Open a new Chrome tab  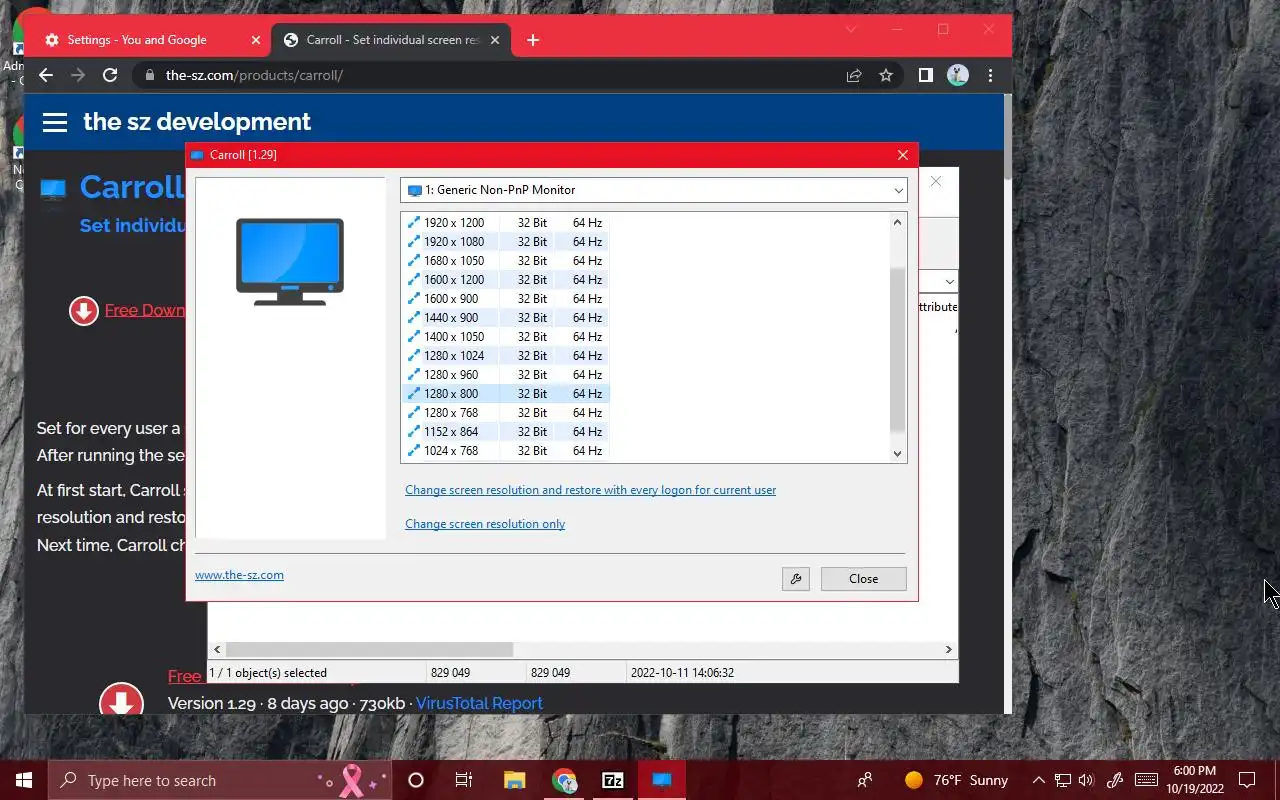tap(533, 40)
